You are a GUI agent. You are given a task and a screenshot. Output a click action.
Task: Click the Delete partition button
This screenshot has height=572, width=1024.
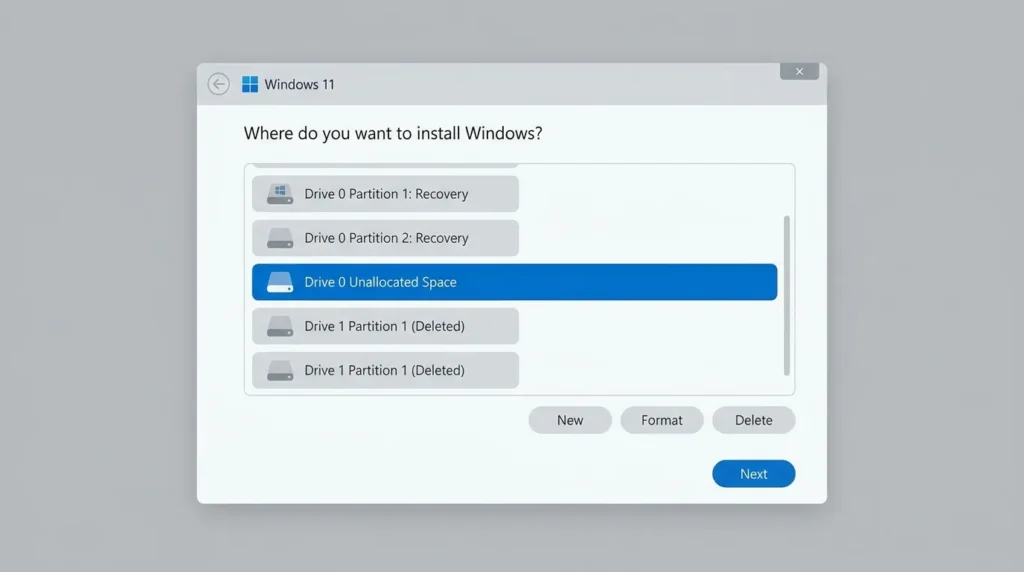point(754,421)
